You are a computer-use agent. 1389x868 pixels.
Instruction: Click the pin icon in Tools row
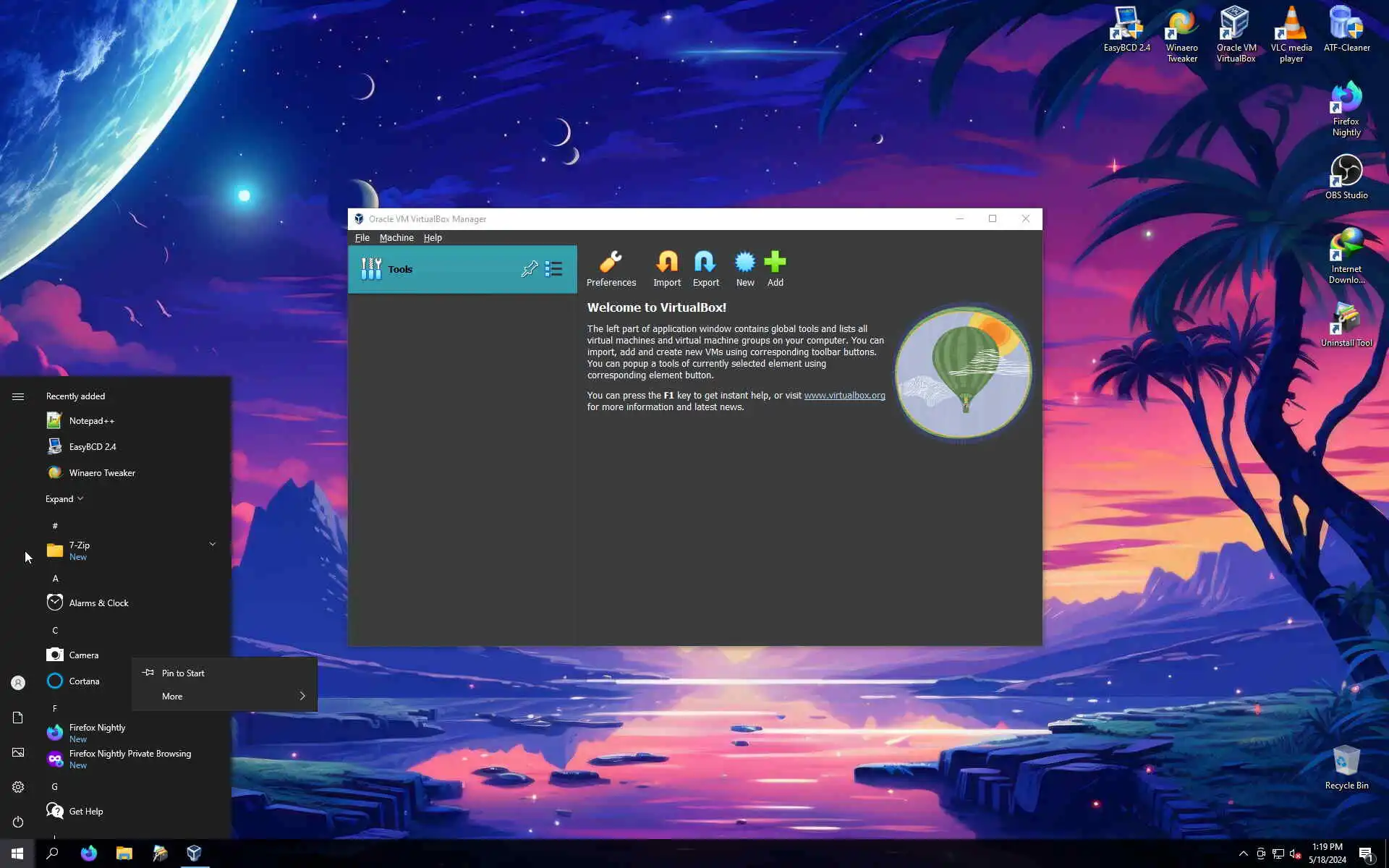tap(529, 269)
